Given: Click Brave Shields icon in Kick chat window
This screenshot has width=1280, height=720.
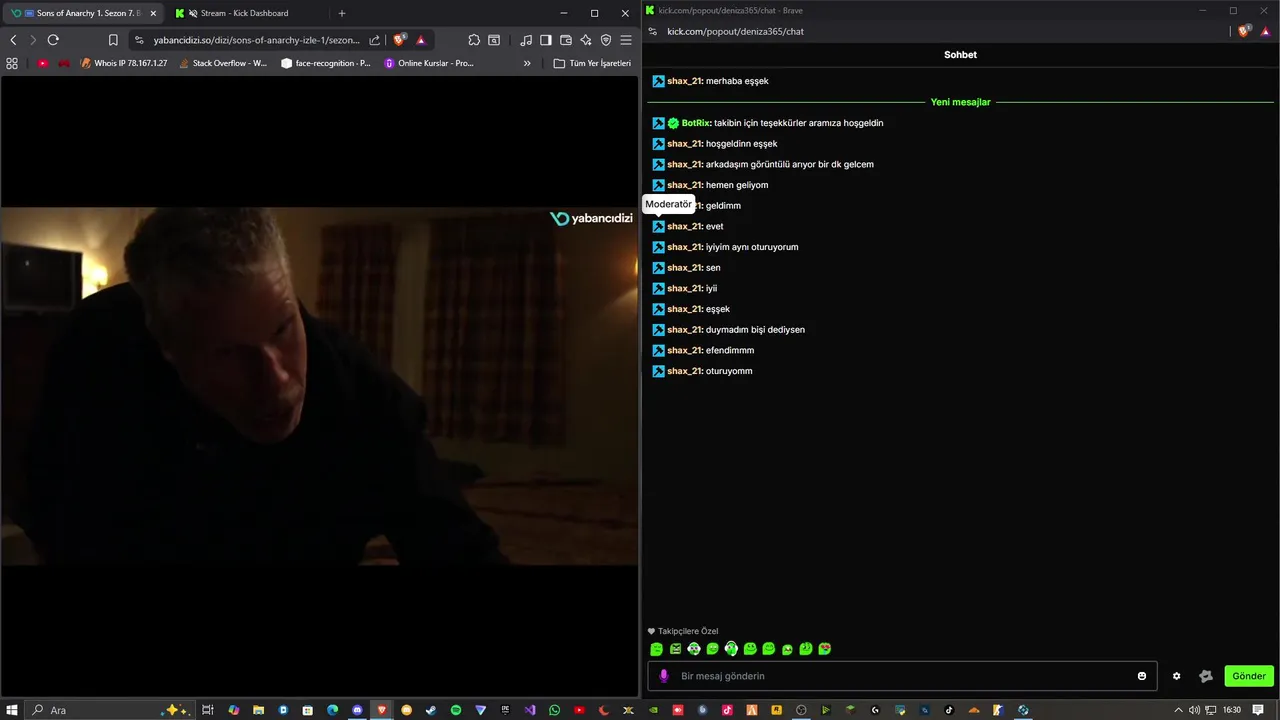Looking at the screenshot, I should tap(1244, 31).
